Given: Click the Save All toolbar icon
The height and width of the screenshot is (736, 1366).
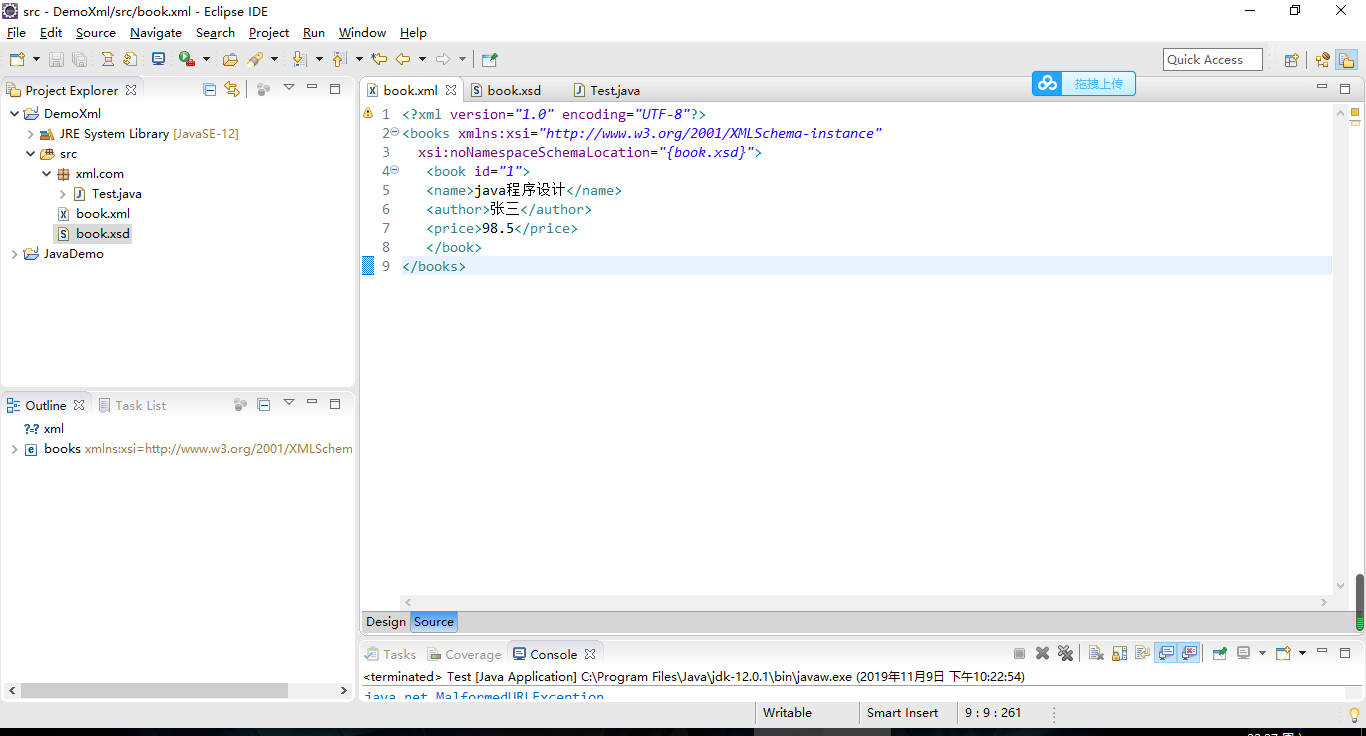Looking at the screenshot, I should point(79,59).
